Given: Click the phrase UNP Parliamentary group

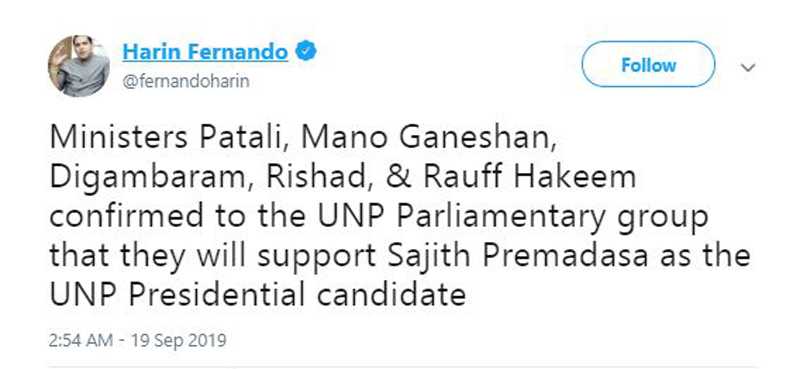Looking at the screenshot, I should coord(513,218).
